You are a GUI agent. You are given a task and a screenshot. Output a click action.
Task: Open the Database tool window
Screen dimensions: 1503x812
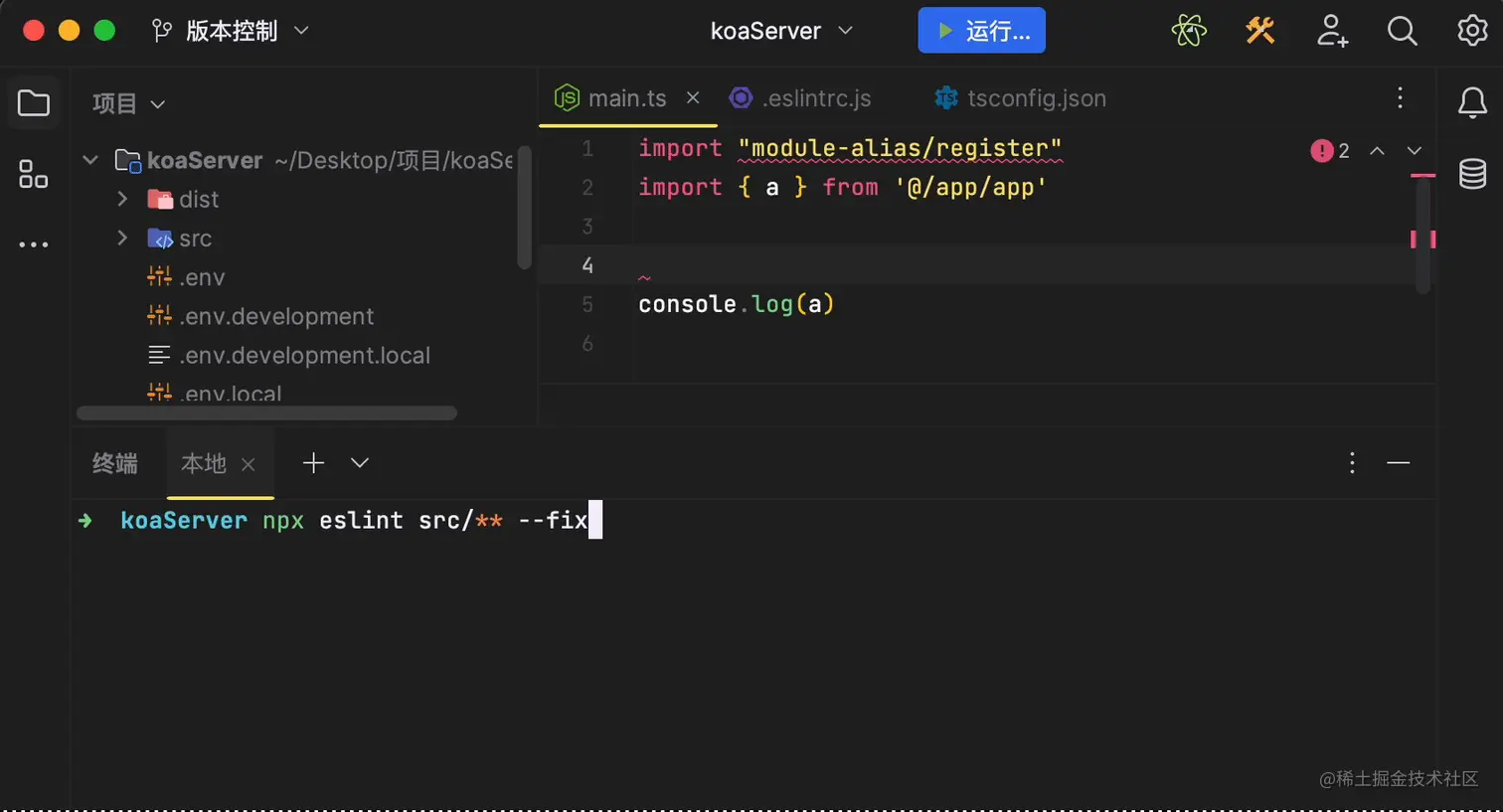click(x=1472, y=173)
